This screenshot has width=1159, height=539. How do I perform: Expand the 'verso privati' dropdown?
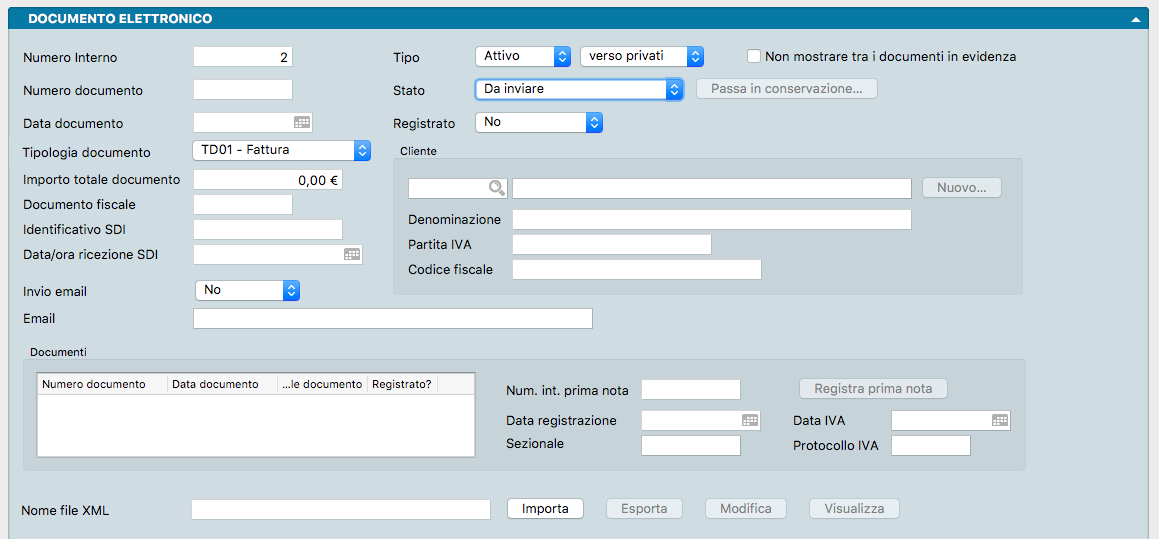tap(642, 57)
